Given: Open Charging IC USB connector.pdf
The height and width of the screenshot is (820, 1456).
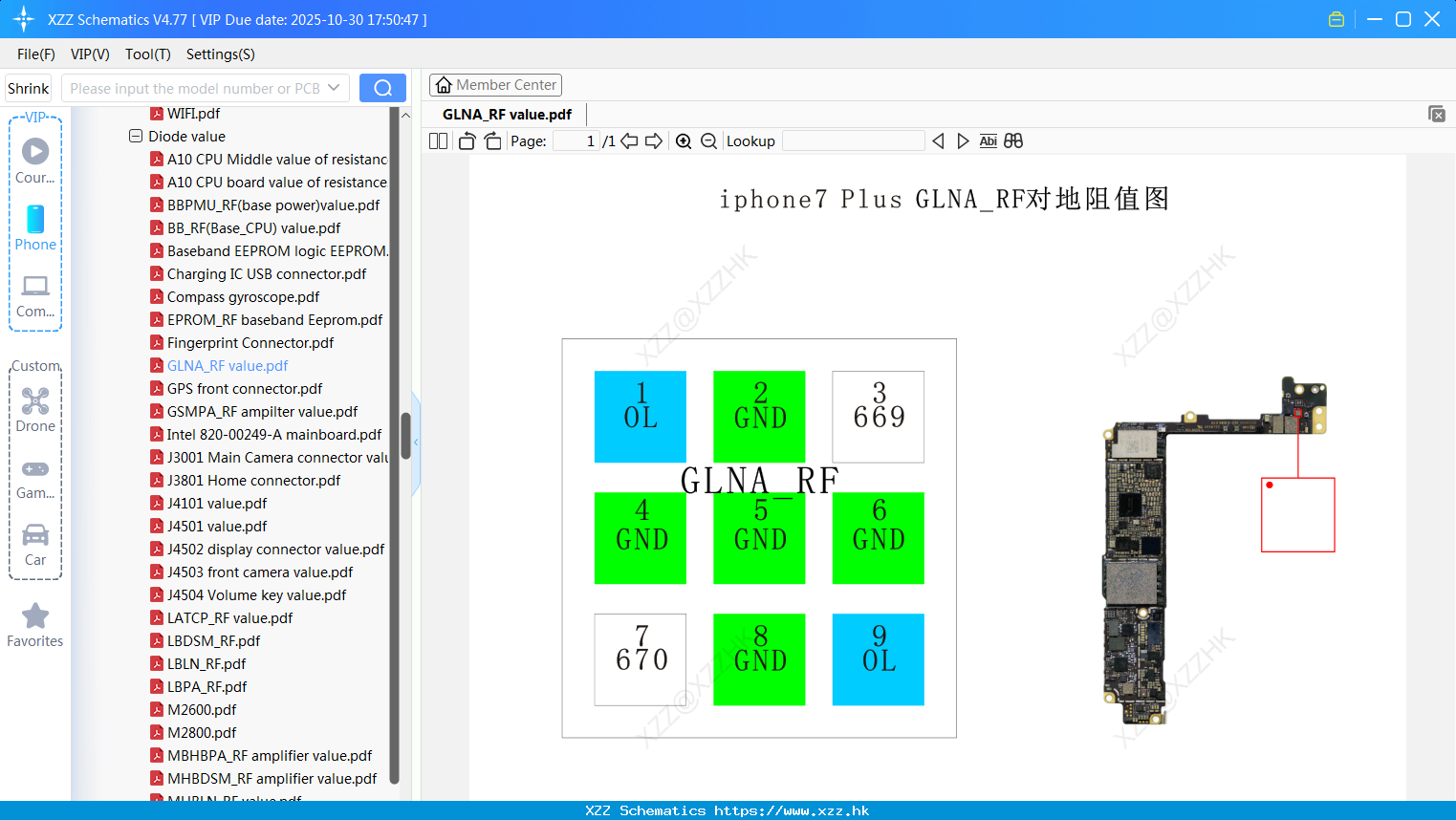Looking at the screenshot, I should (x=258, y=274).
